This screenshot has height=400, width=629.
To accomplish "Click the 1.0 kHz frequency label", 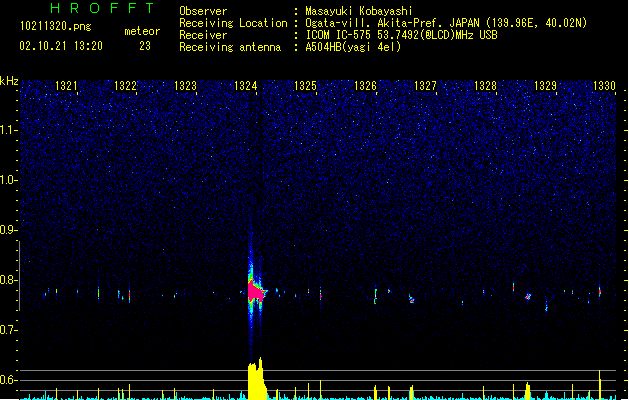I will 9,180.
